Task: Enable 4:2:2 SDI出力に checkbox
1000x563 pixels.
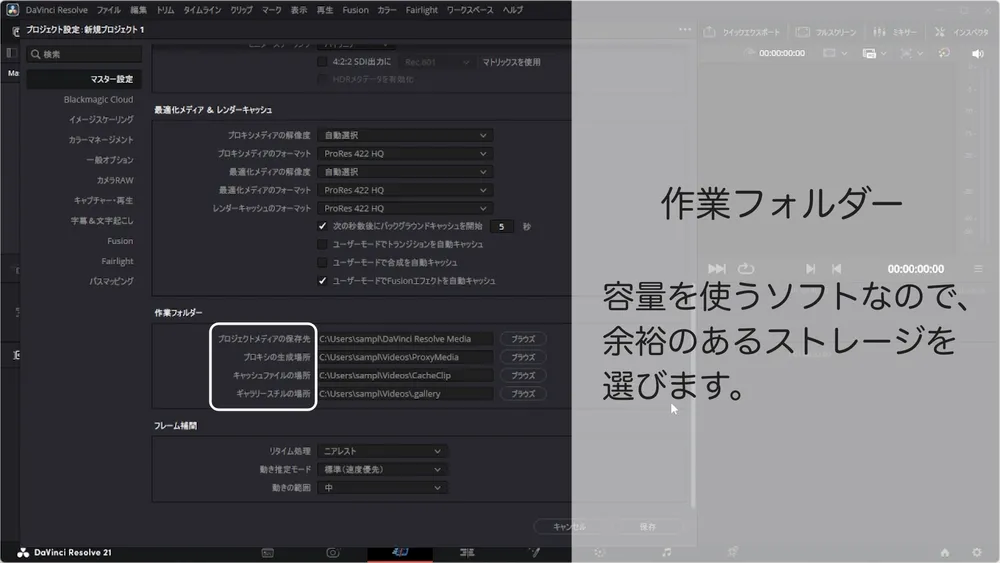Action: click(x=322, y=62)
